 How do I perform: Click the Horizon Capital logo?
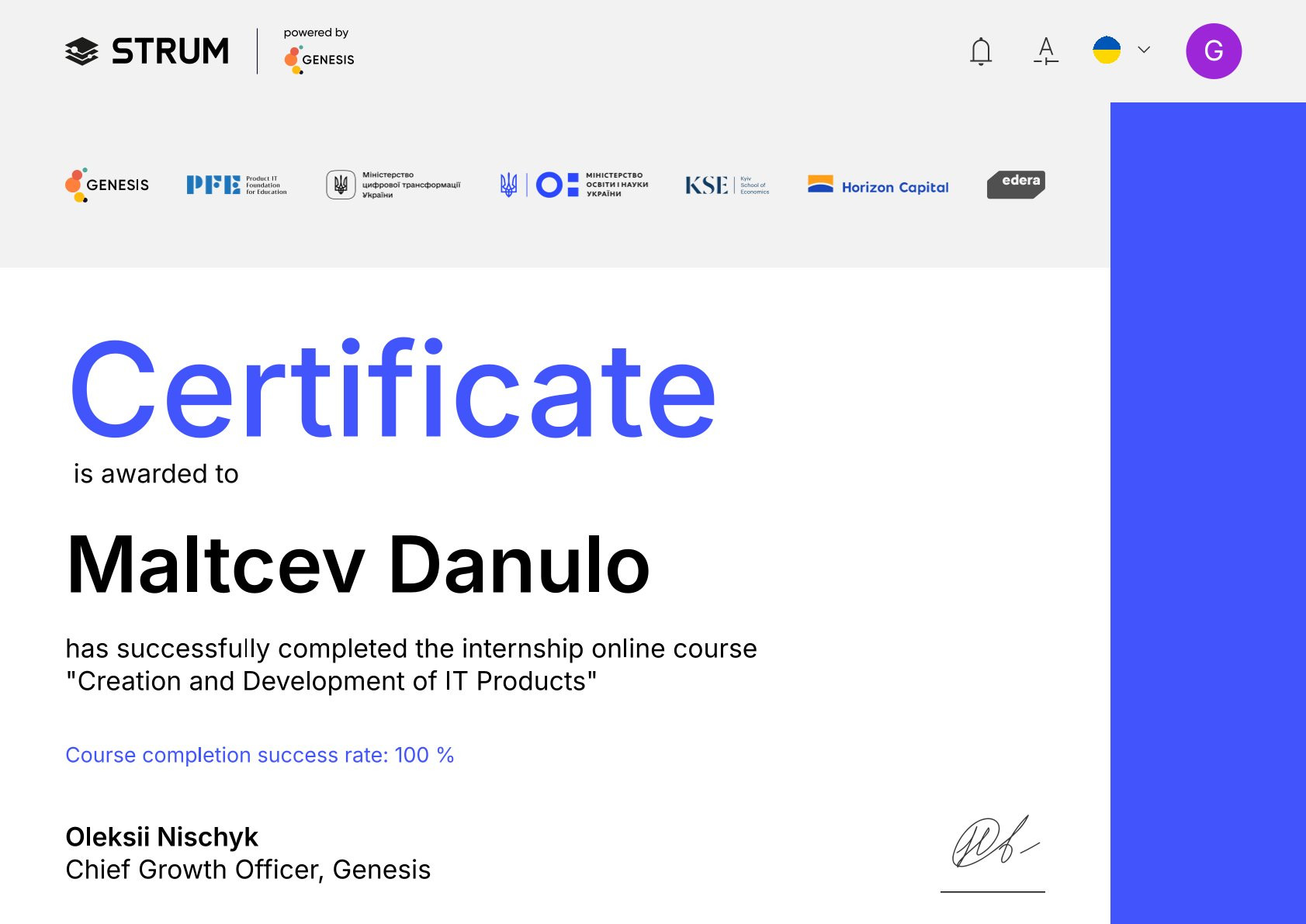coord(878,186)
